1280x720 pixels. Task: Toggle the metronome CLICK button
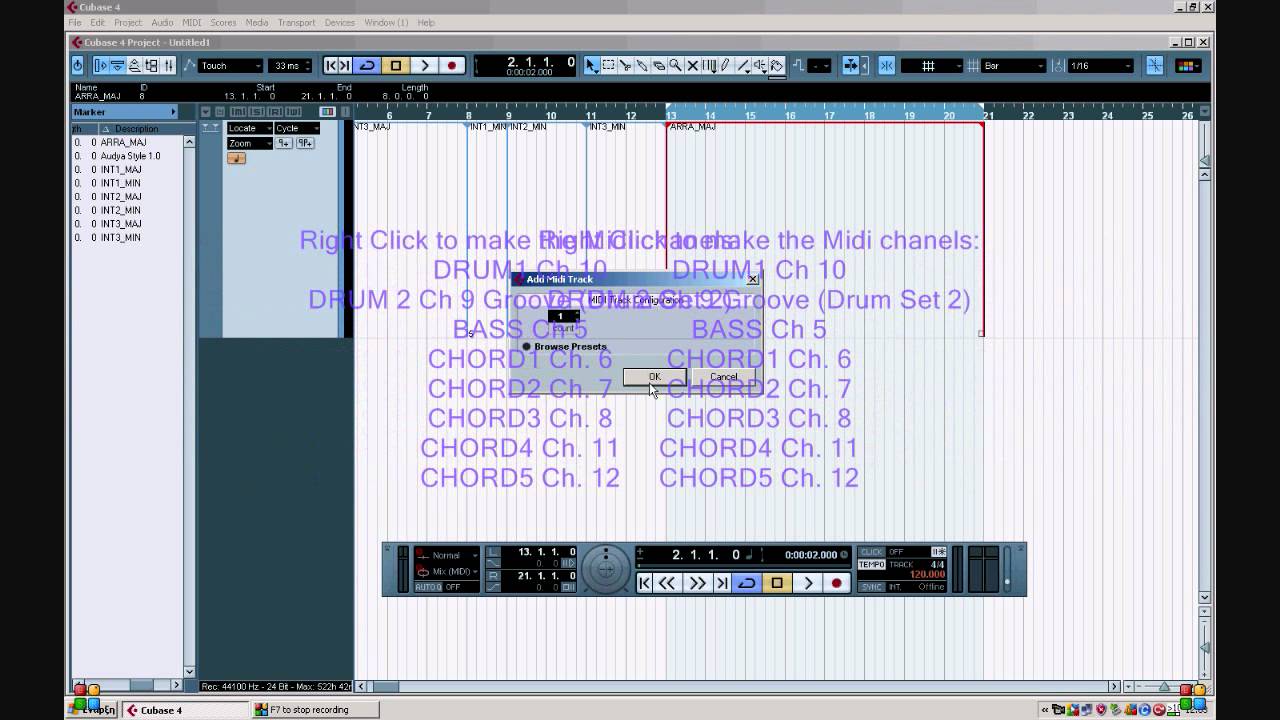pyautogui.click(x=872, y=552)
